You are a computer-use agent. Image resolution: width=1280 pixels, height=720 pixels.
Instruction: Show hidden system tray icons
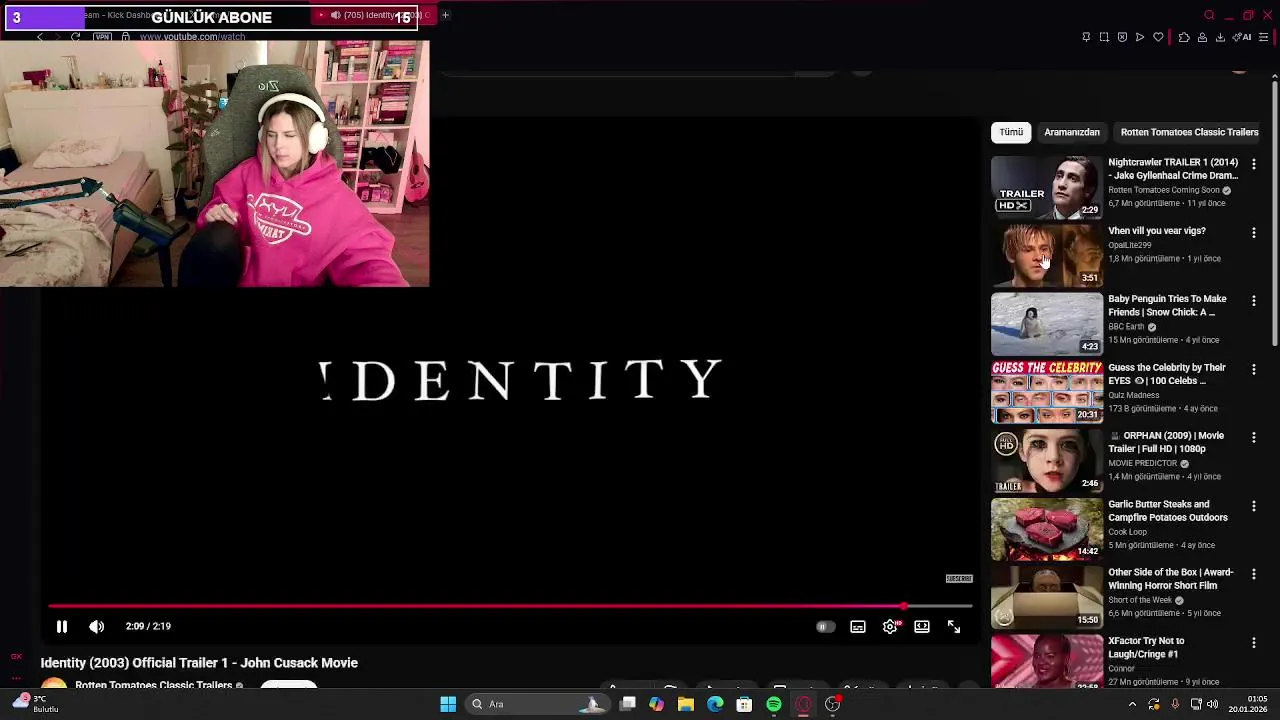pyautogui.click(x=1132, y=704)
